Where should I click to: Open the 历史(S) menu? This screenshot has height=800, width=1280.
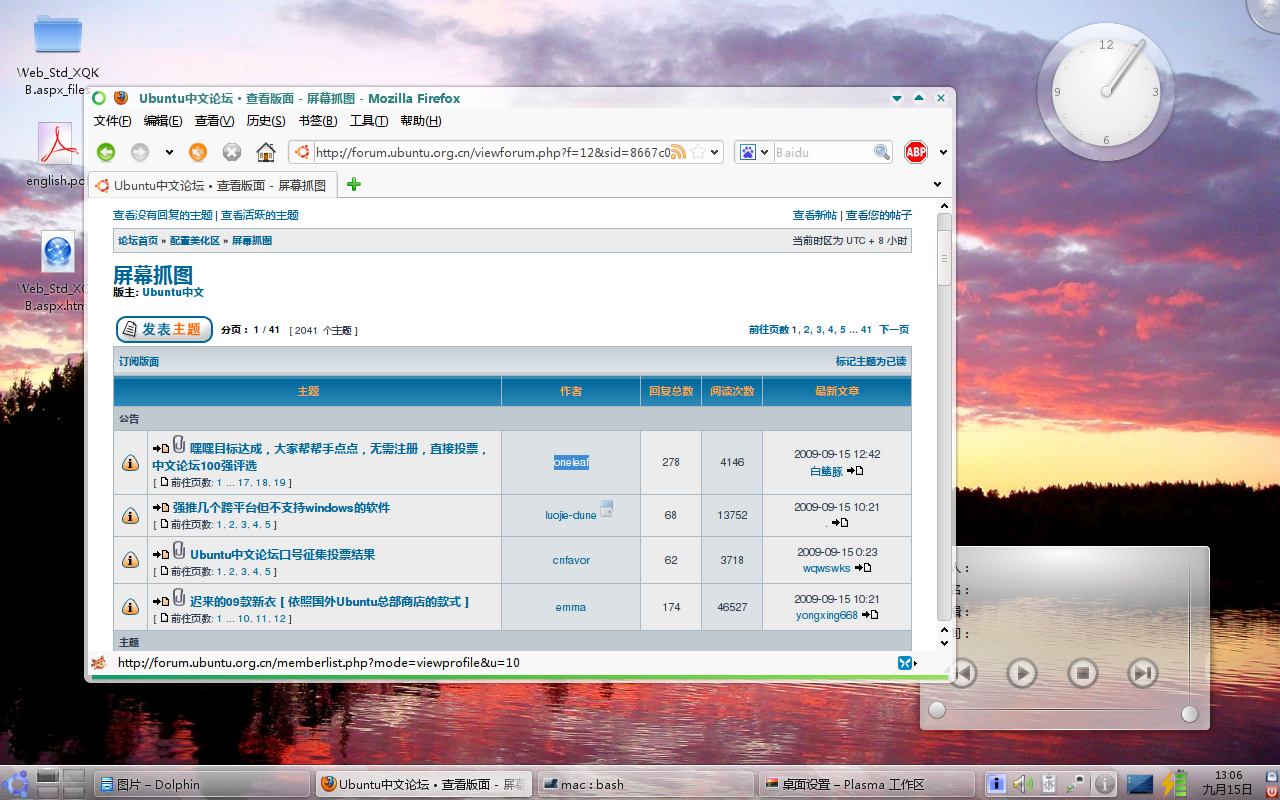(x=266, y=121)
